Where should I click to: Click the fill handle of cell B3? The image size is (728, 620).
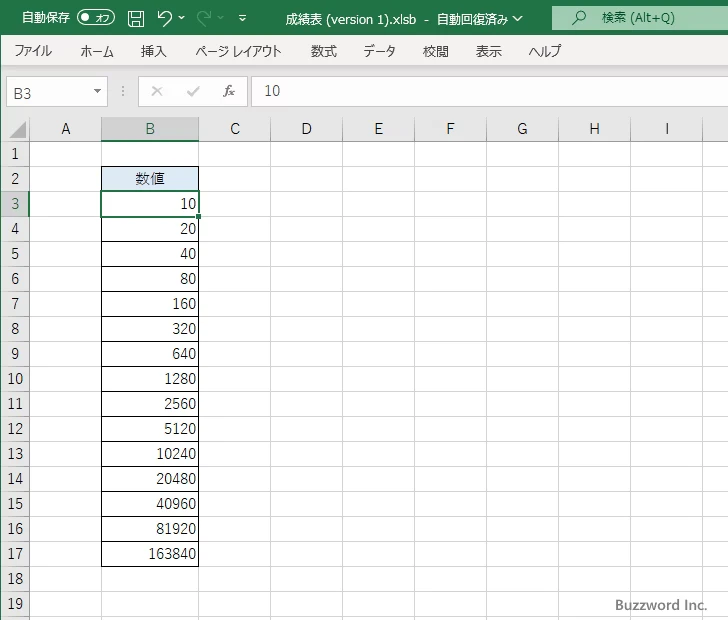point(199,216)
